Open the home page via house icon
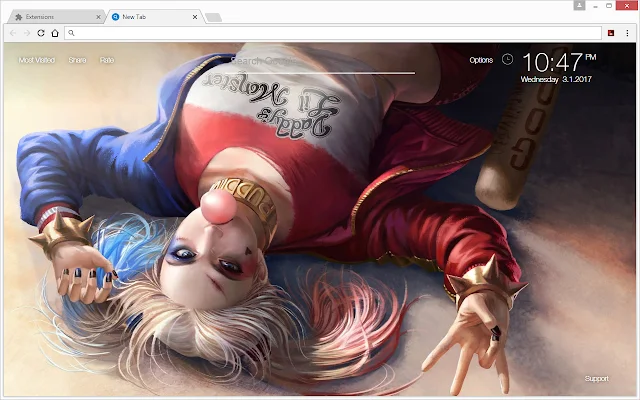 click(55, 33)
